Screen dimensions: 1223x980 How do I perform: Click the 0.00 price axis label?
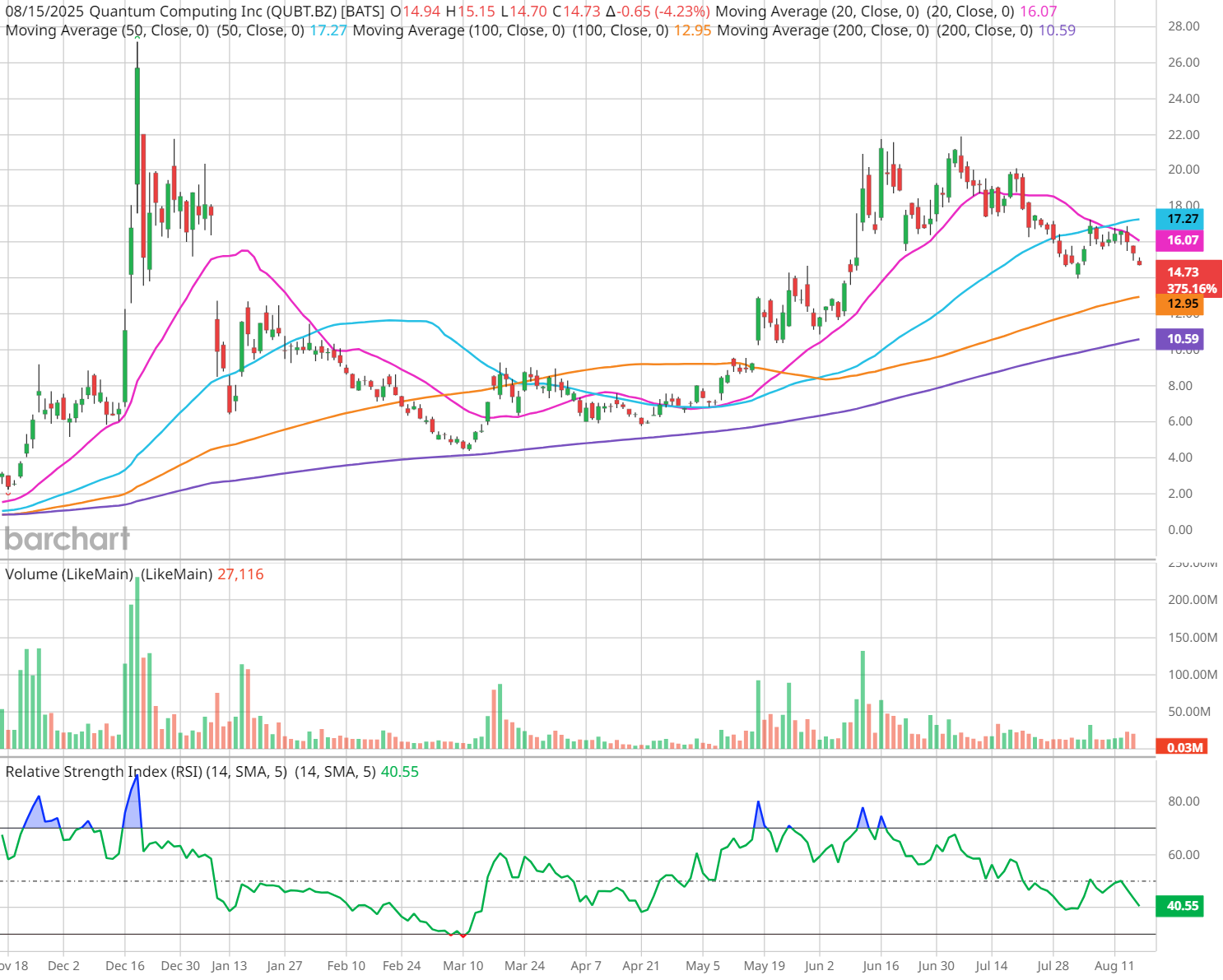[1180, 530]
